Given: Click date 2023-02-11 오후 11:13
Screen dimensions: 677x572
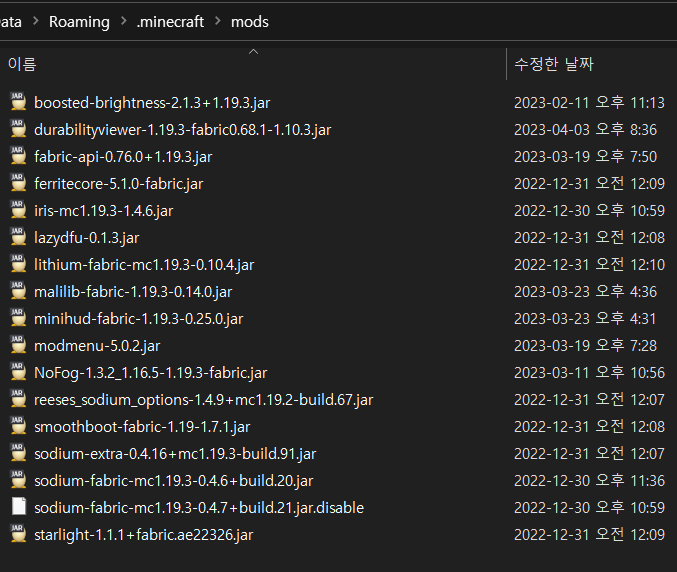Looking at the screenshot, I should point(589,103).
